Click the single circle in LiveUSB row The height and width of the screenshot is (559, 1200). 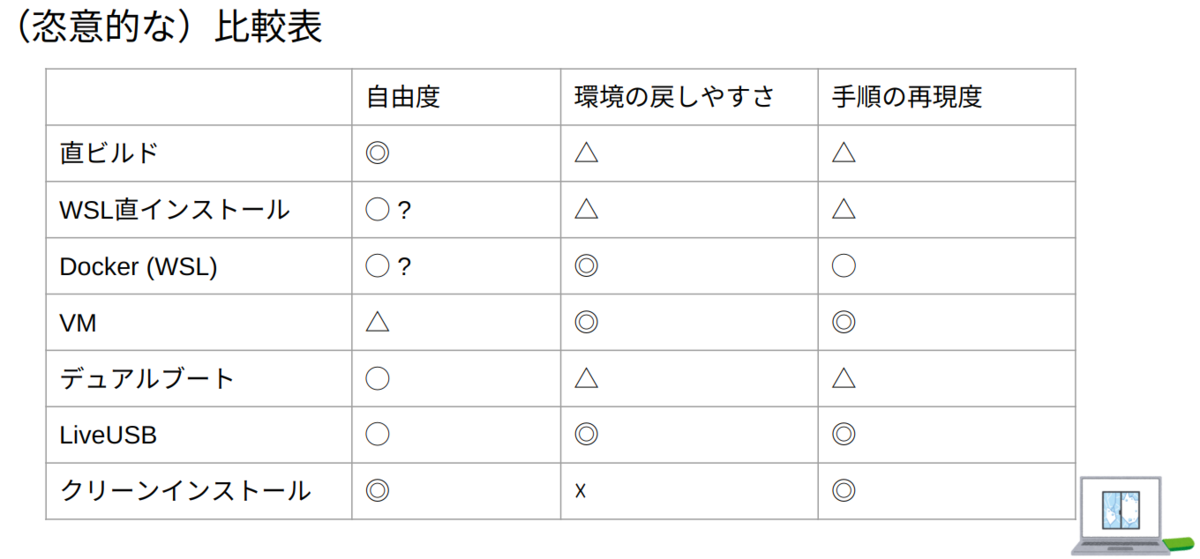pyautogui.click(x=377, y=434)
